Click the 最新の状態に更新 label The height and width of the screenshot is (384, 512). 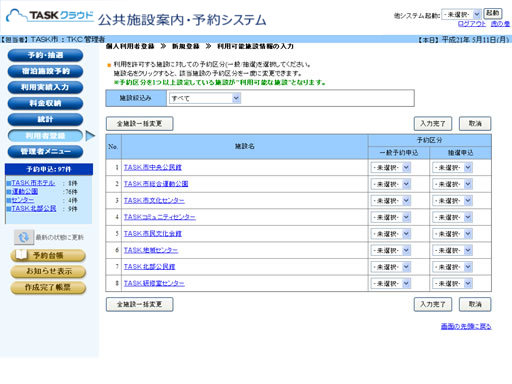tap(60, 237)
